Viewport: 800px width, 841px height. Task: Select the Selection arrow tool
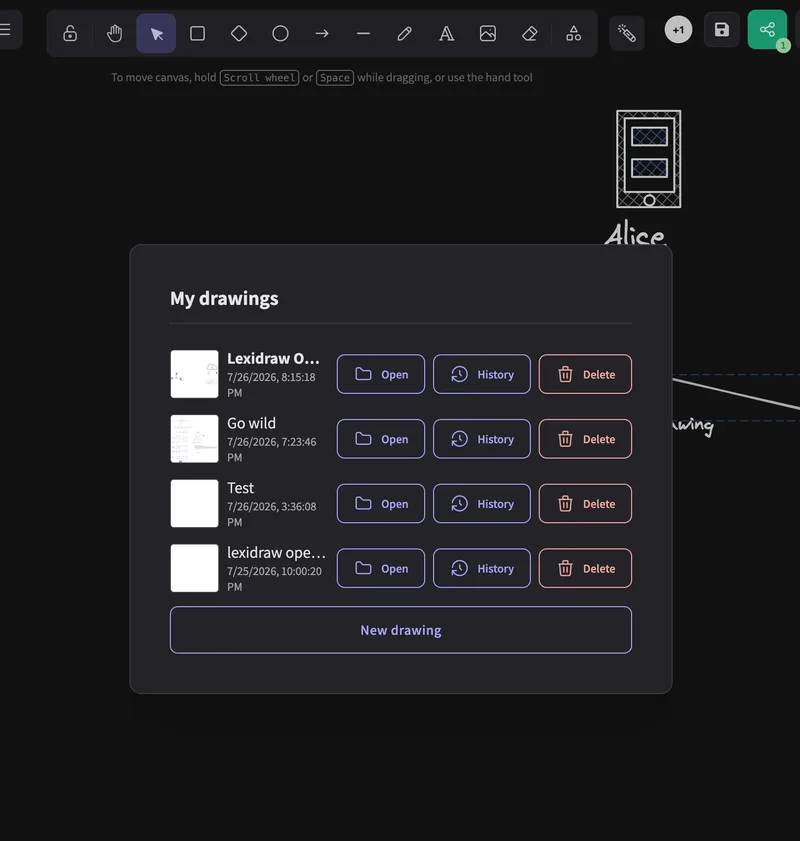(x=156, y=34)
